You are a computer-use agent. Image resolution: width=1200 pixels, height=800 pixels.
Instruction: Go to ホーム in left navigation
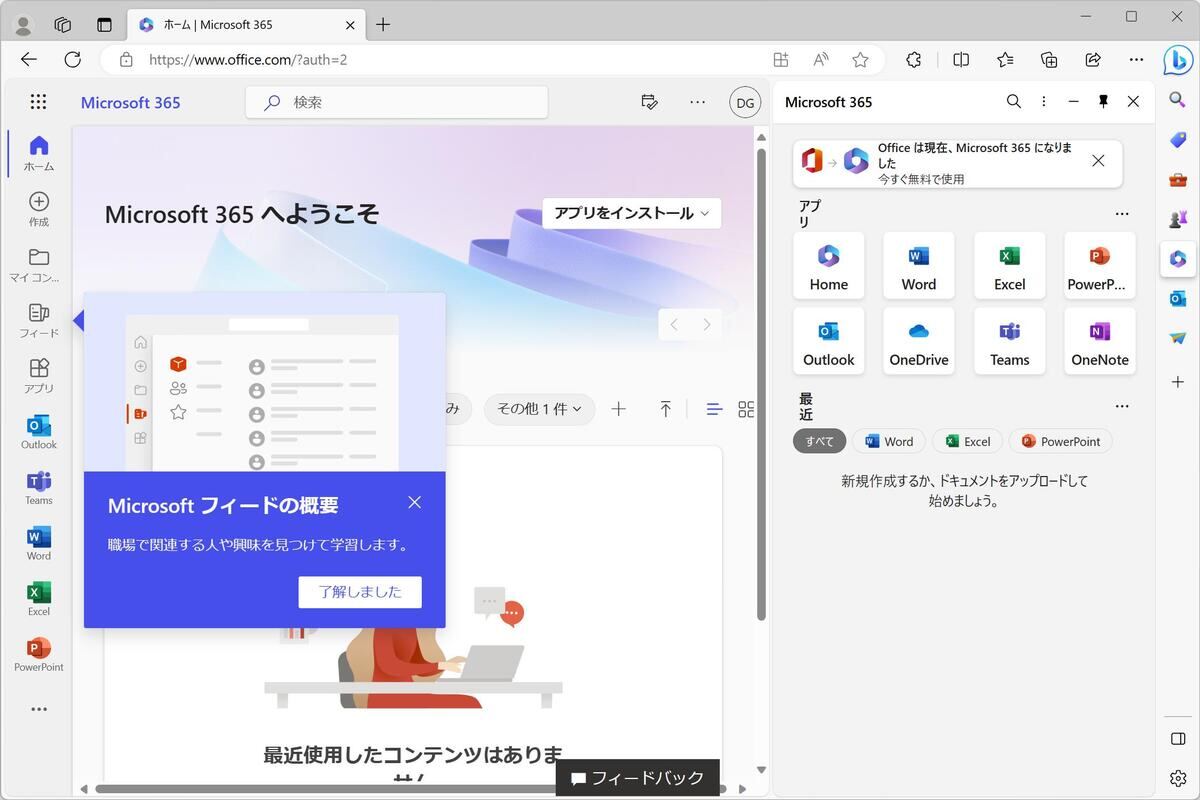[39, 153]
